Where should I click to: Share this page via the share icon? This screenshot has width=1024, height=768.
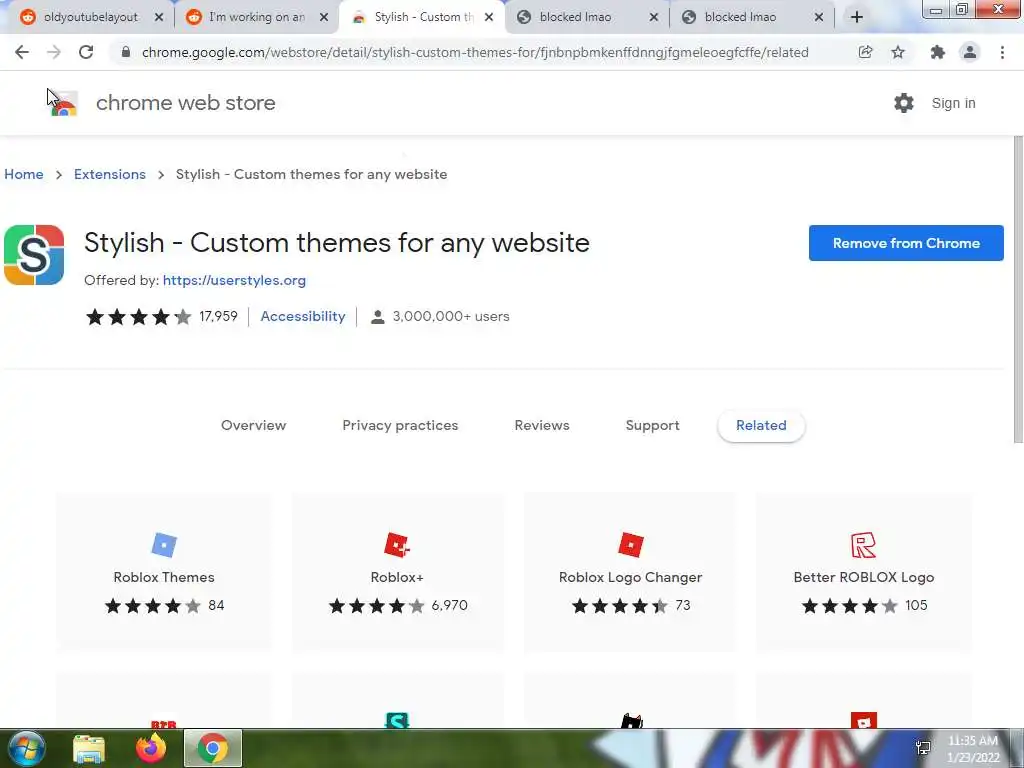coord(865,52)
